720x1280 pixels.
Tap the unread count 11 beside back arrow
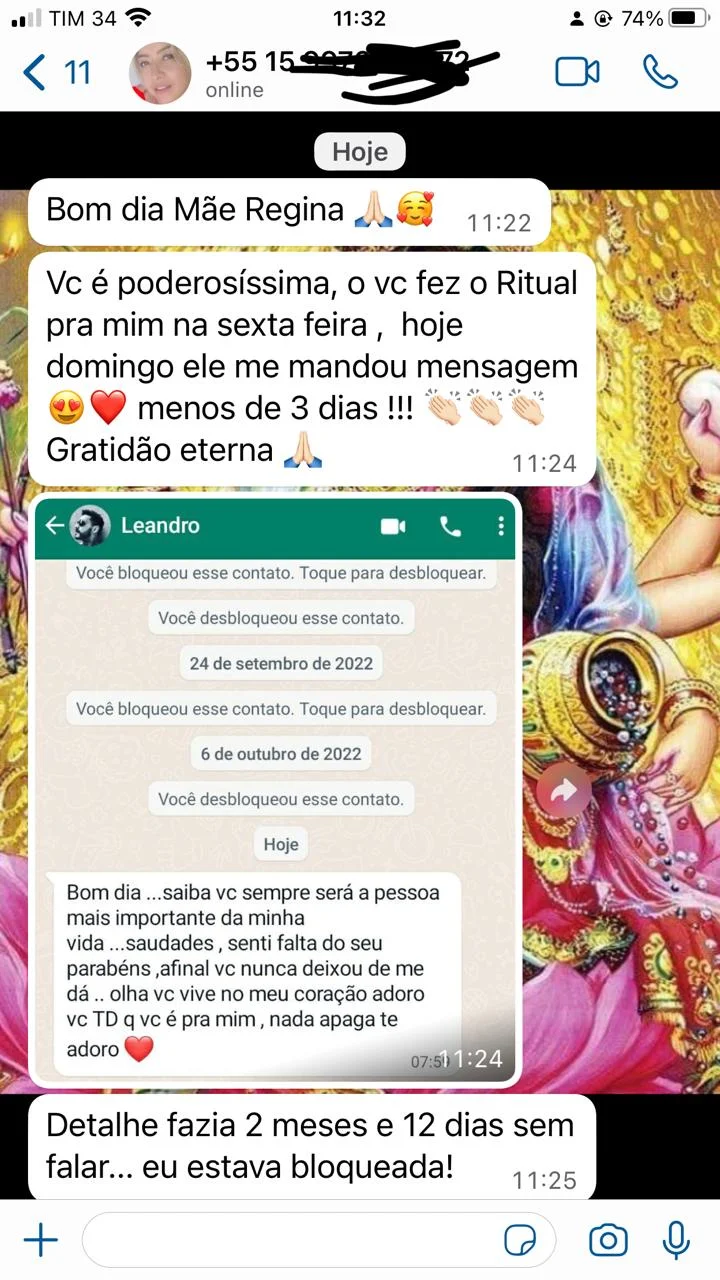point(77,73)
